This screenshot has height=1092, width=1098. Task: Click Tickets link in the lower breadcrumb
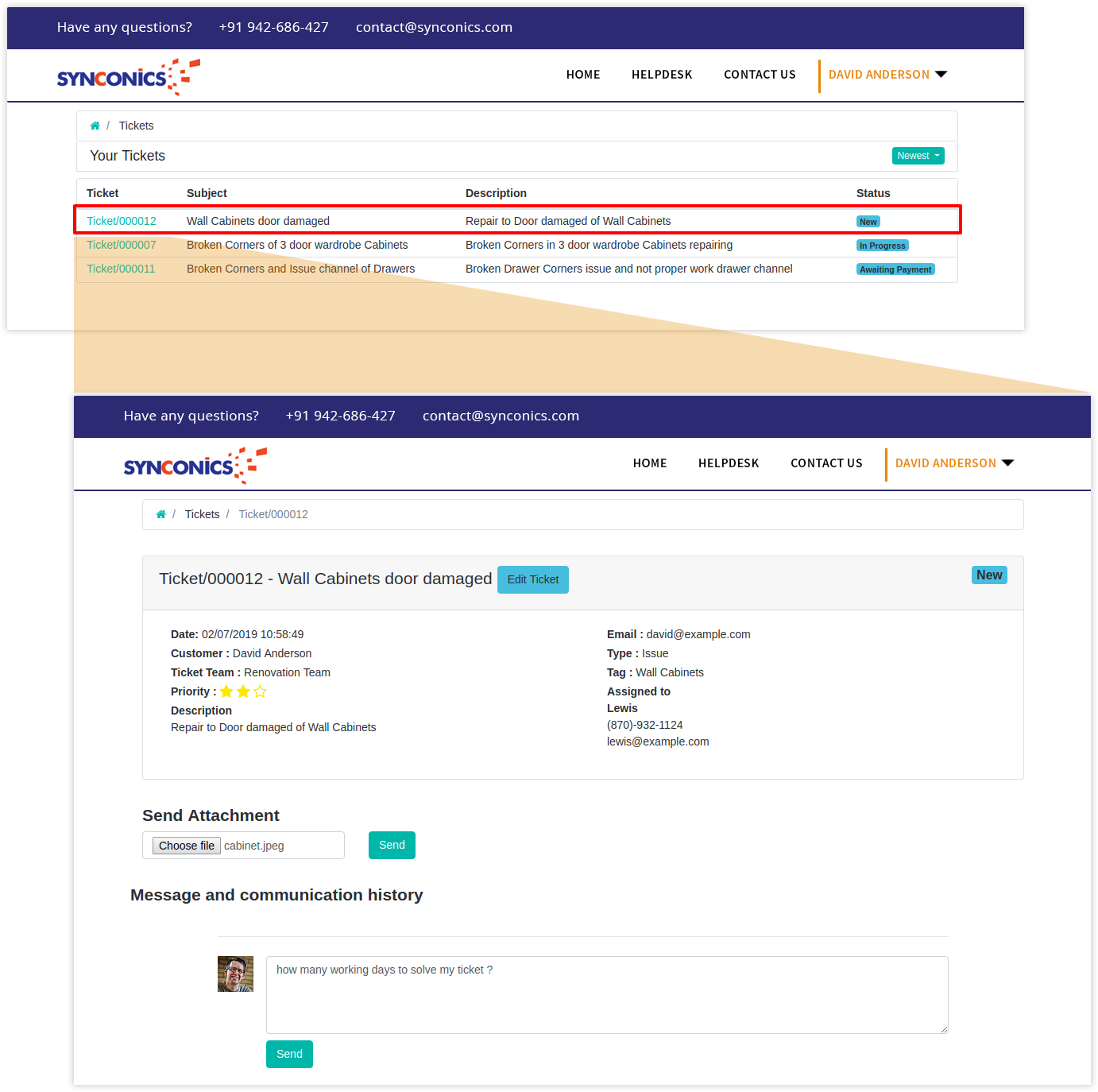tap(202, 514)
